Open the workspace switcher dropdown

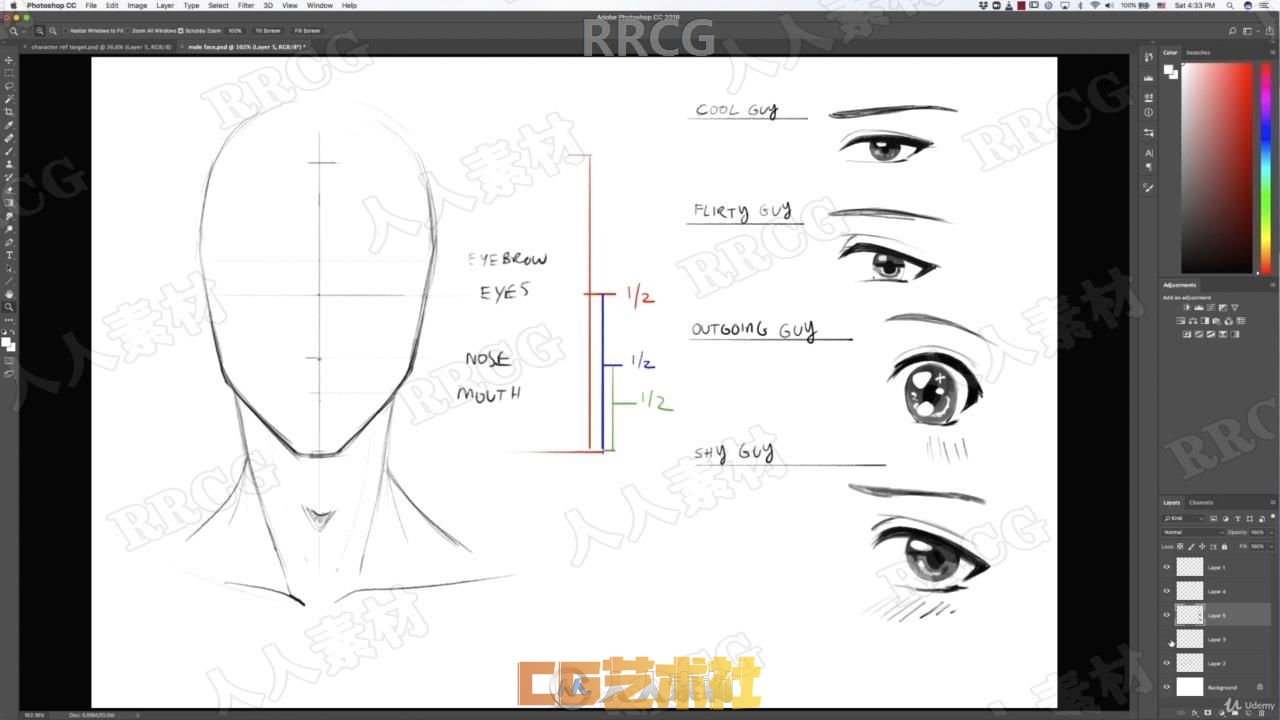[x=1249, y=31]
